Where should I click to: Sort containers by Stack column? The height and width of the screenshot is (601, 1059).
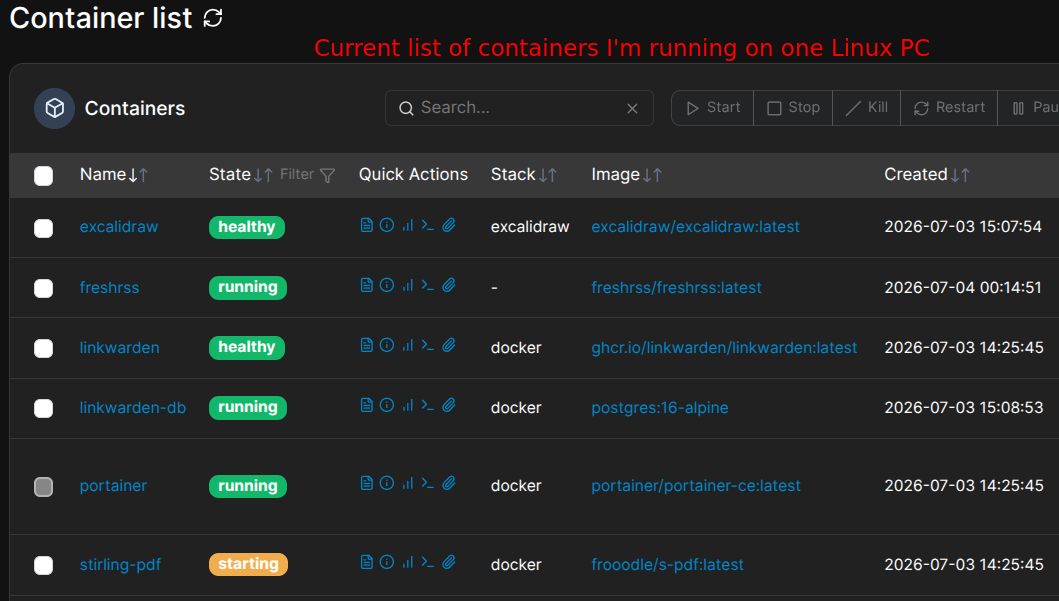tap(523, 175)
